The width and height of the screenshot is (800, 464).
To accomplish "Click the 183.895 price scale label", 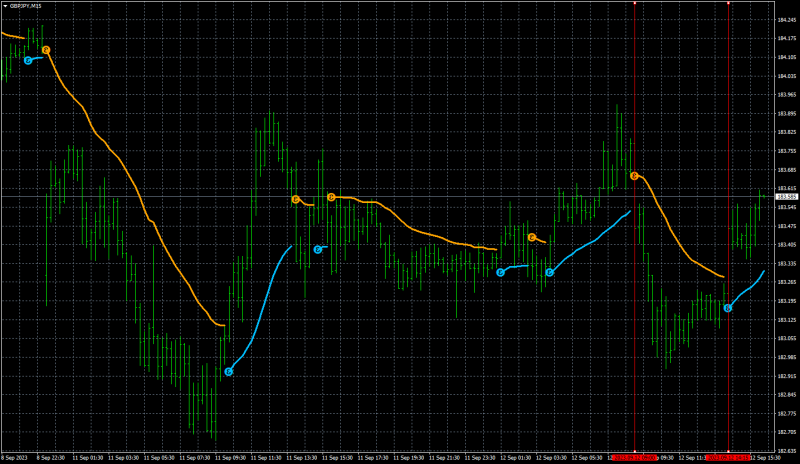I will 787,113.
